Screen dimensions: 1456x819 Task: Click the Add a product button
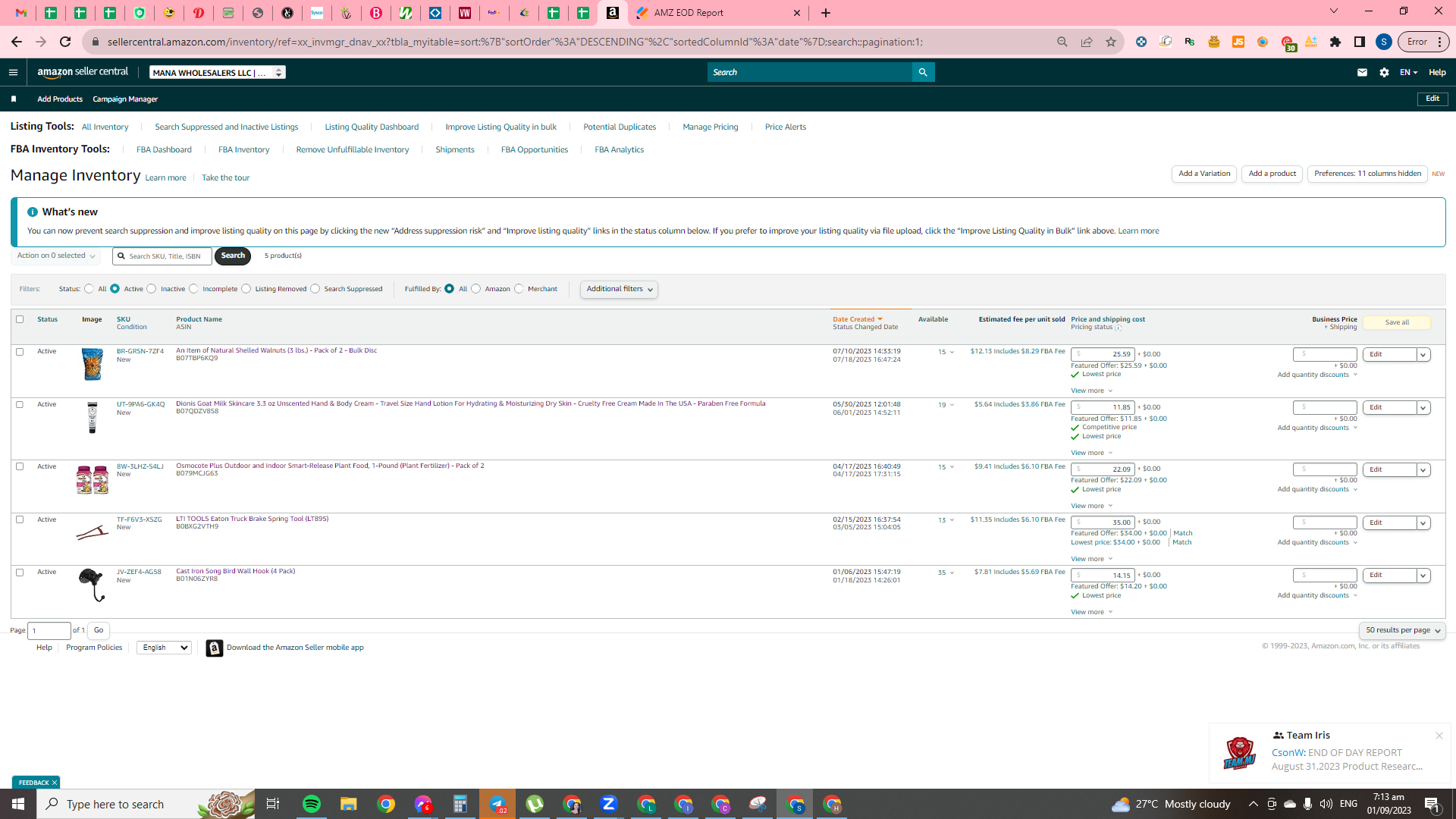(1272, 174)
